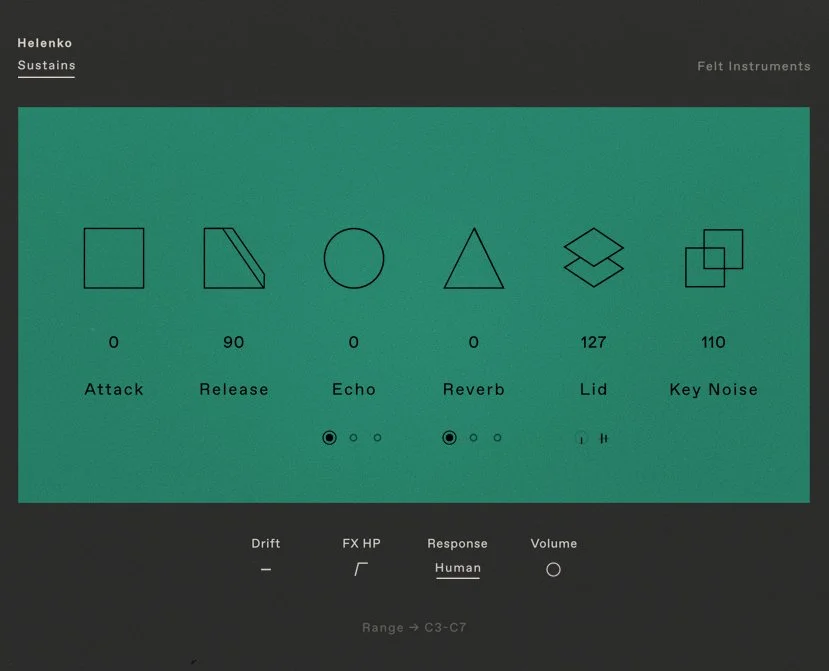This screenshot has width=829, height=671.
Task: Click the Echo label
Action: pos(354,389)
